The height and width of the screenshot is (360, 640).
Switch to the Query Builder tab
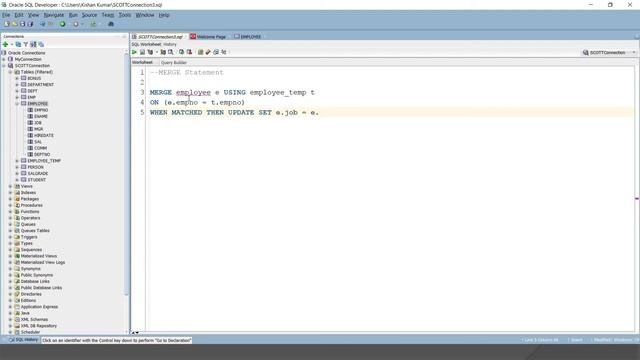pyautogui.click(x=174, y=63)
